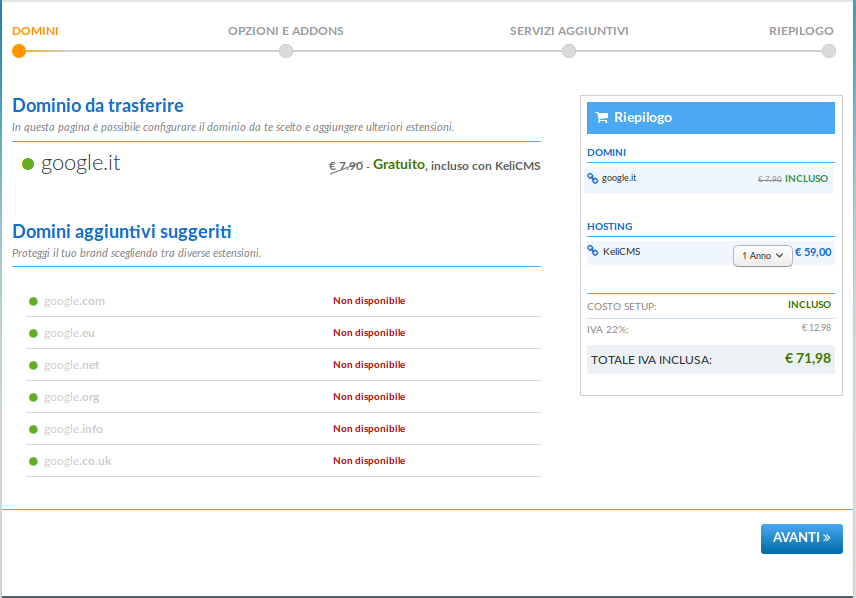The image size is (856, 598).
Task: Click the SERVIZI AGGIUNTIVI progress circle
Action: 569,51
